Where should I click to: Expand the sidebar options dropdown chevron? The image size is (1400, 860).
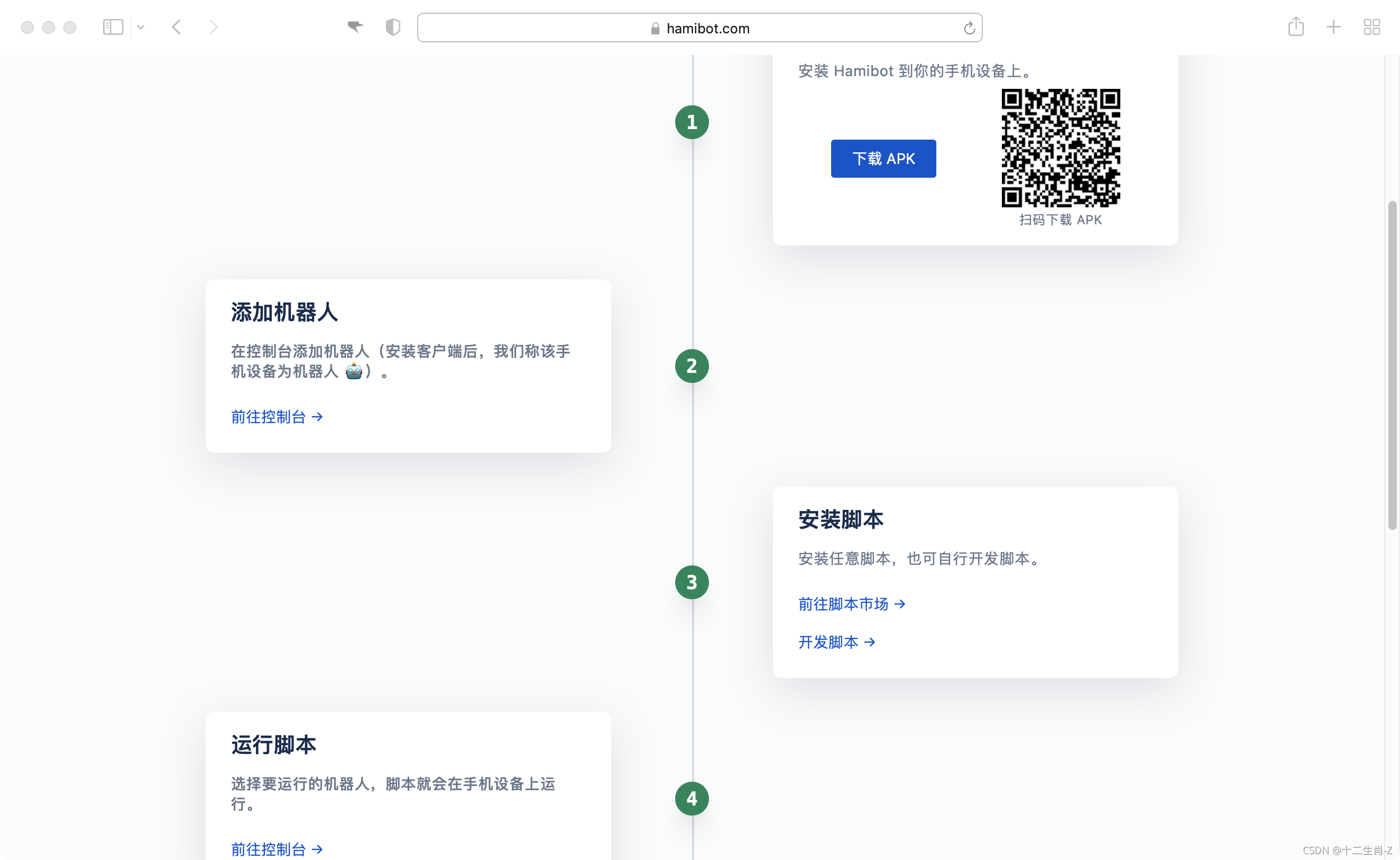click(x=141, y=28)
